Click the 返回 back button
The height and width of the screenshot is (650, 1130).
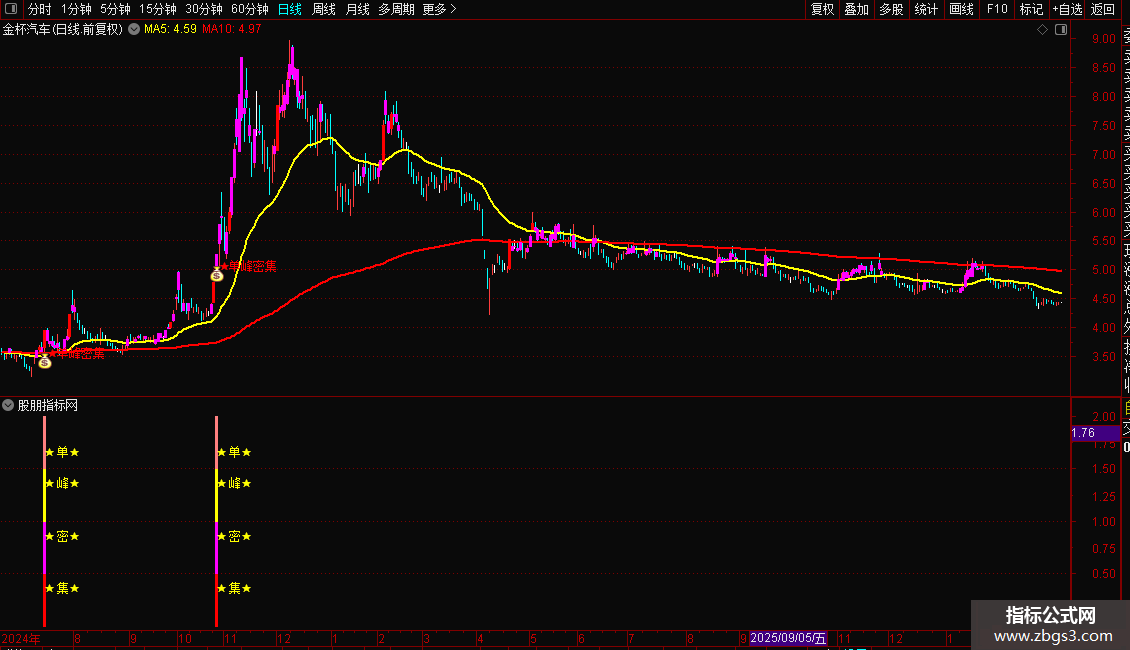click(x=1103, y=9)
